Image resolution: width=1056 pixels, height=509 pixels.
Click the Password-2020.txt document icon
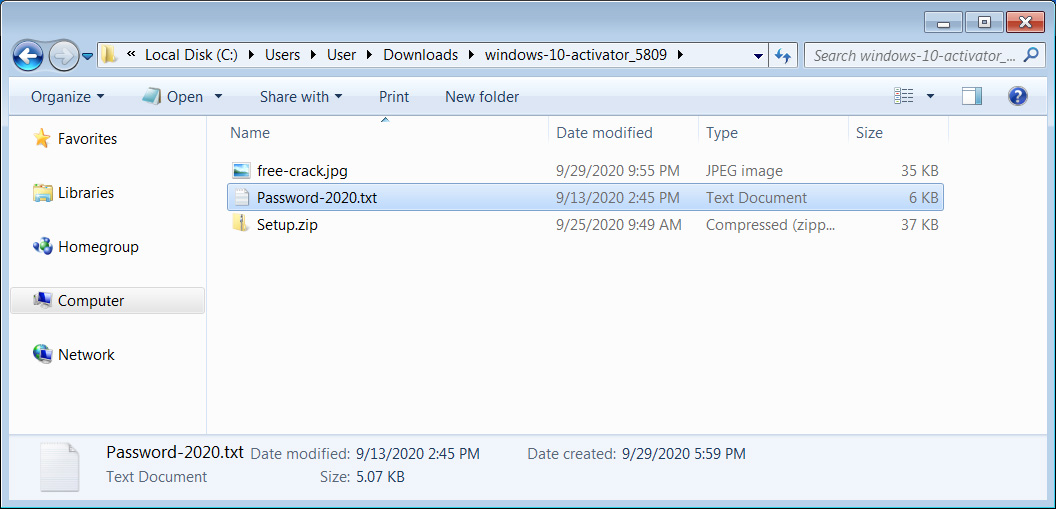coord(241,197)
